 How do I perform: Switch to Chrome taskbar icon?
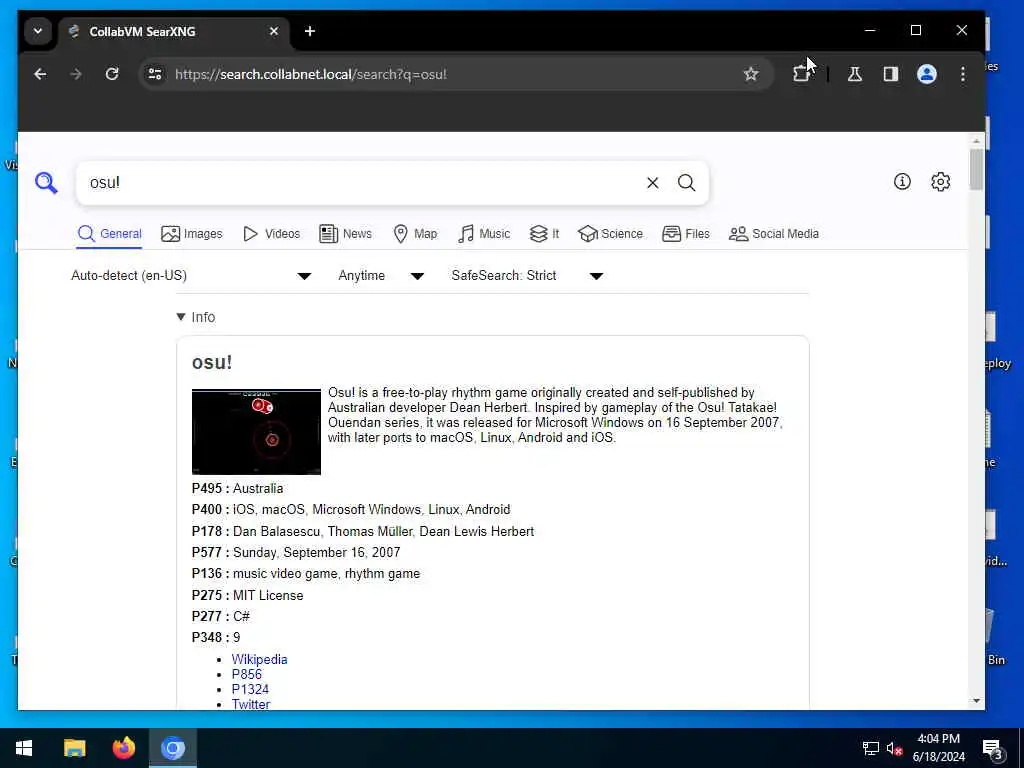pyautogui.click(x=173, y=748)
